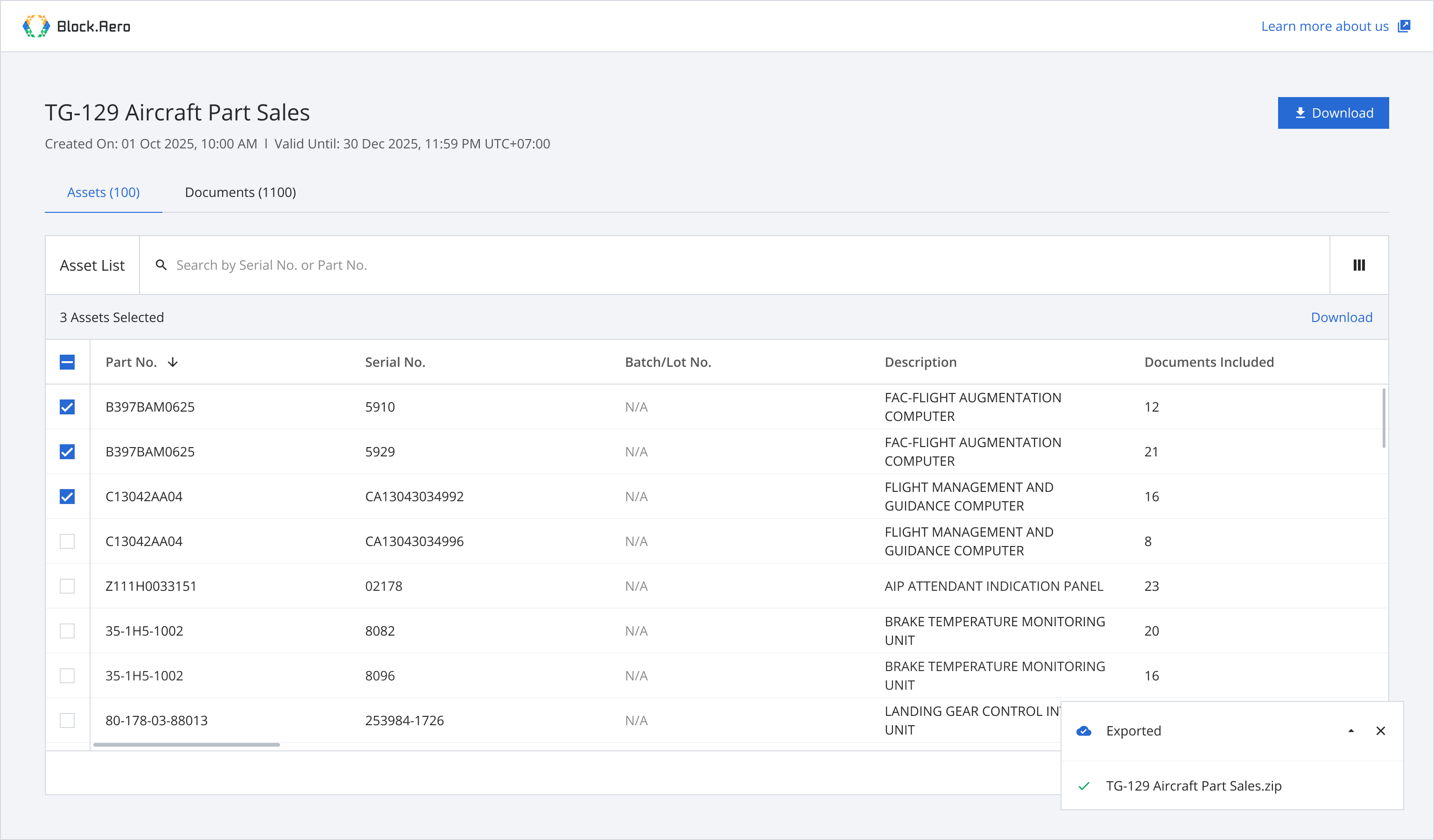1434x840 pixels.
Task: Click green checkmark next to zip file
Action: pyautogui.click(x=1083, y=786)
